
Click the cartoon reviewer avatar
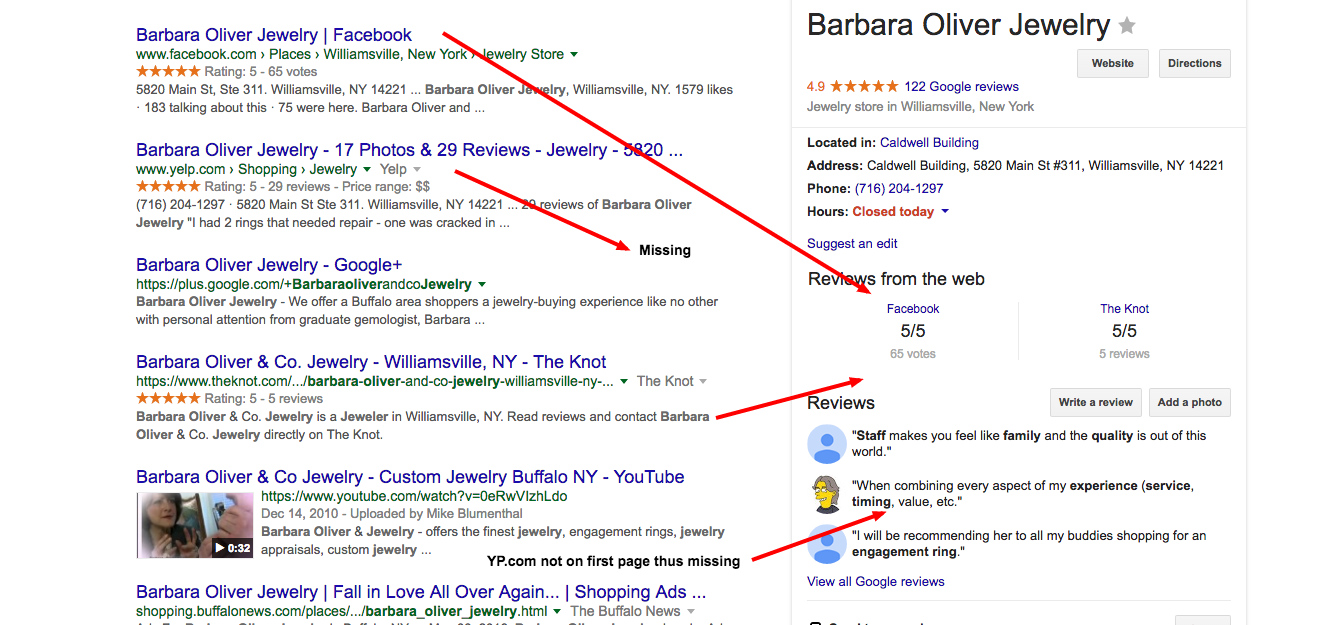(x=827, y=493)
